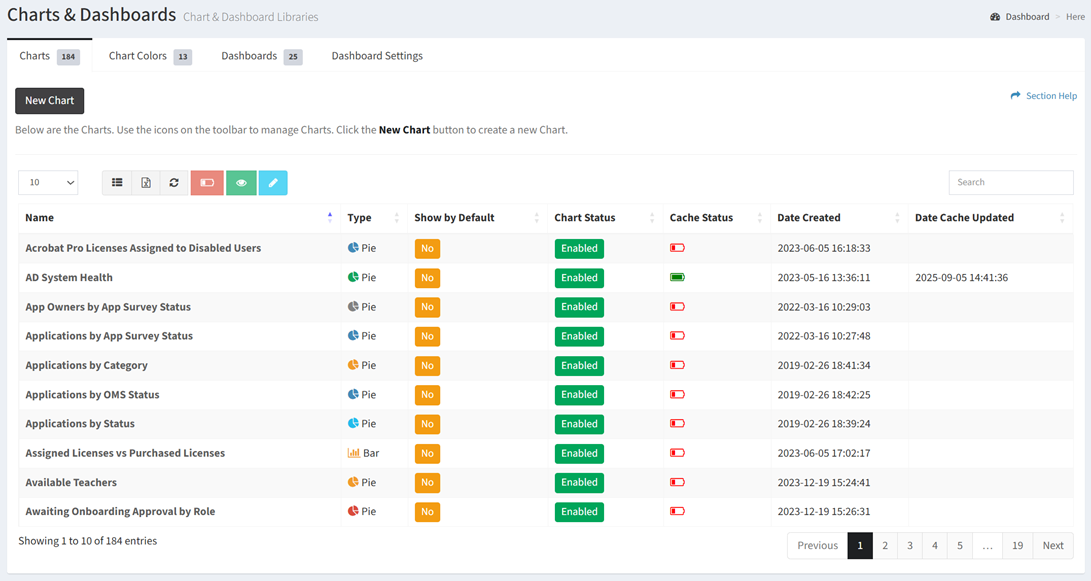The height and width of the screenshot is (581, 1091).
Task: Click red cache icon for Acrobat Pro Licenses row
Action: (x=677, y=248)
